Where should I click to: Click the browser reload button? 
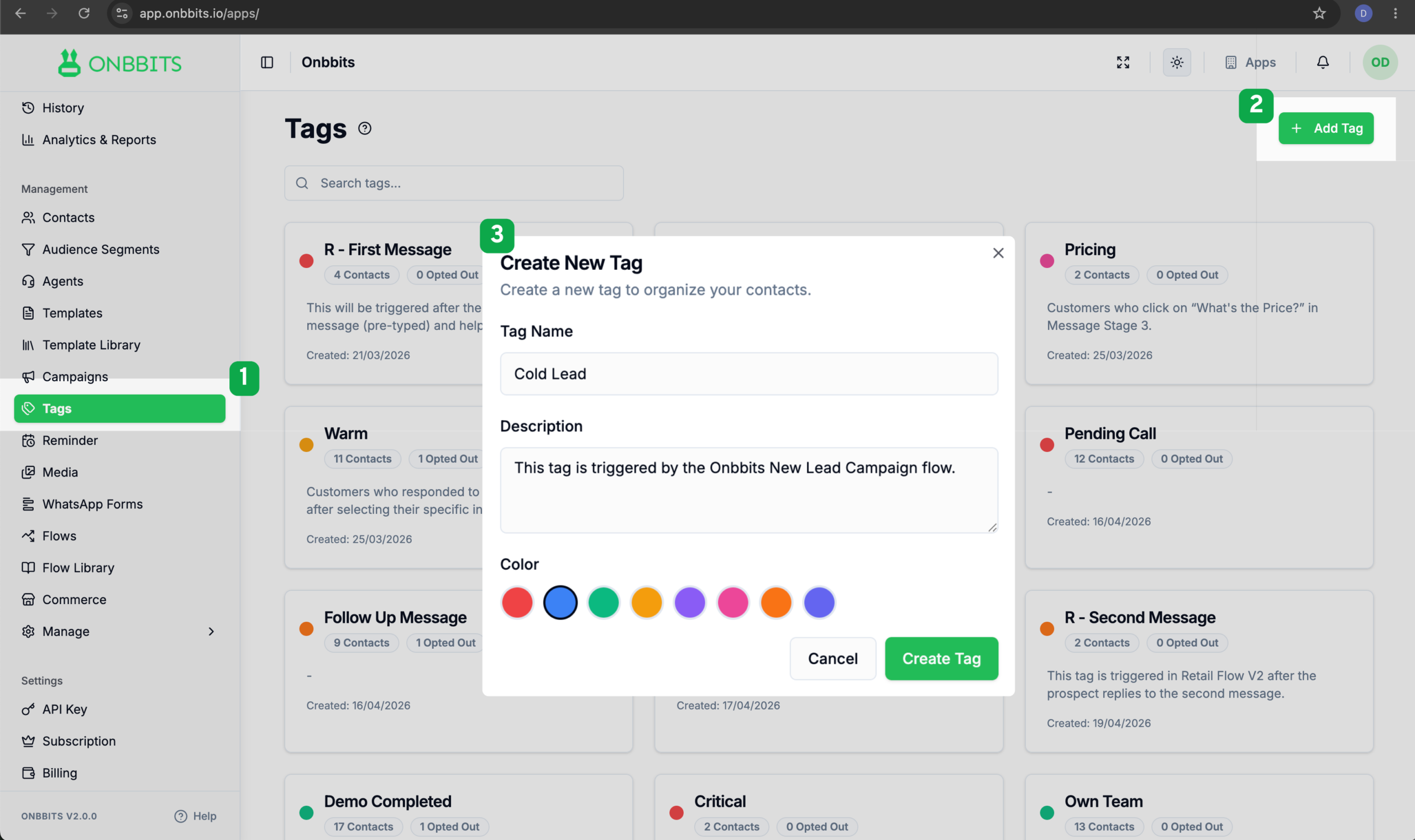point(84,13)
